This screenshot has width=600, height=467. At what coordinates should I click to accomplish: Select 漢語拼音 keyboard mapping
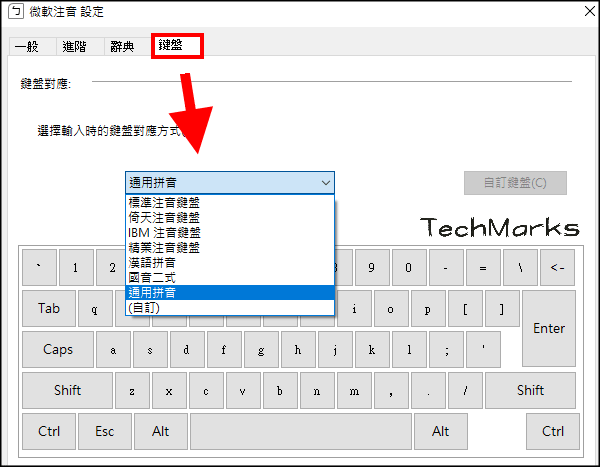(230, 262)
